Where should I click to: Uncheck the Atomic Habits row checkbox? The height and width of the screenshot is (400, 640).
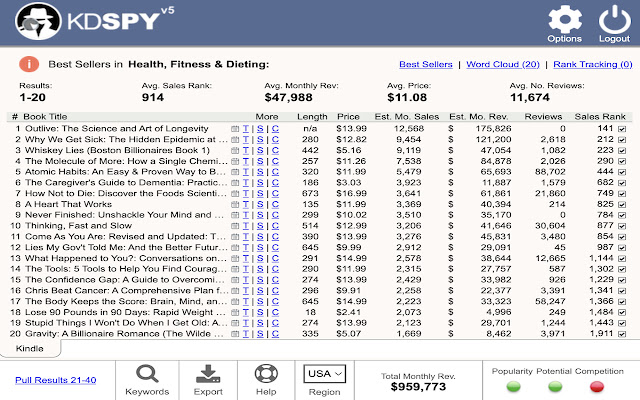pyautogui.click(x=622, y=172)
